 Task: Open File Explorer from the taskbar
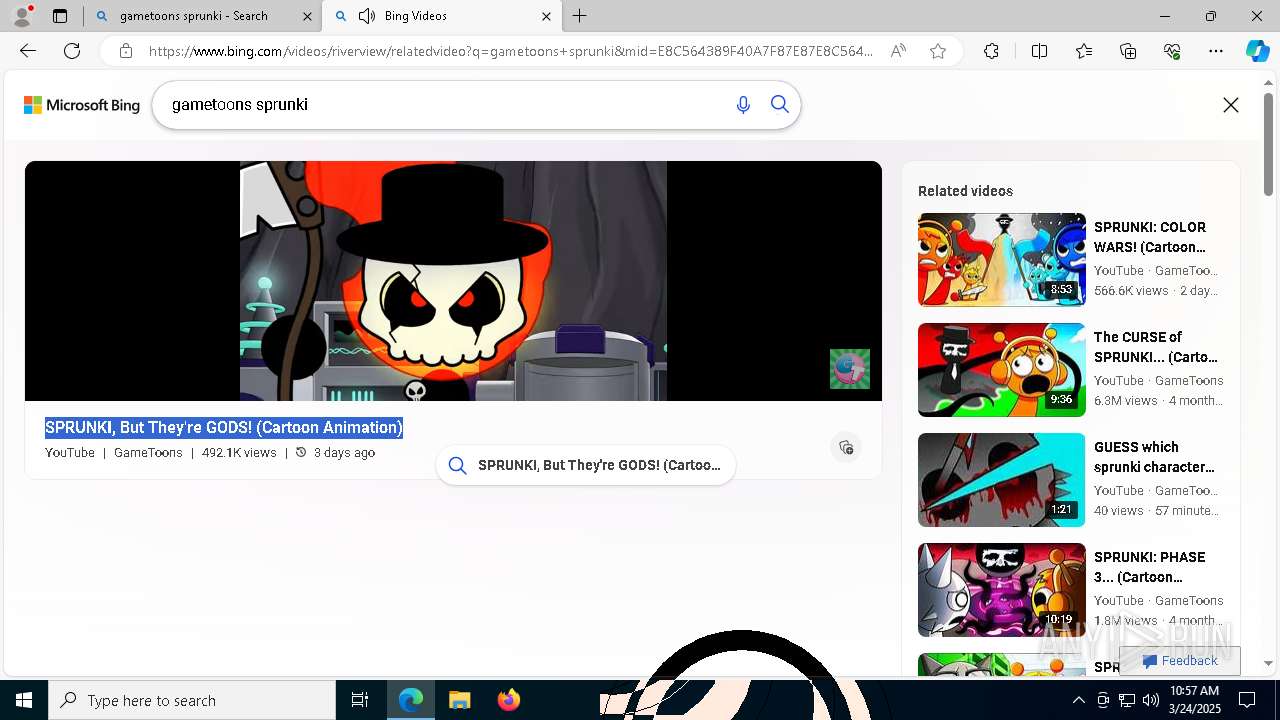pyautogui.click(x=459, y=700)
